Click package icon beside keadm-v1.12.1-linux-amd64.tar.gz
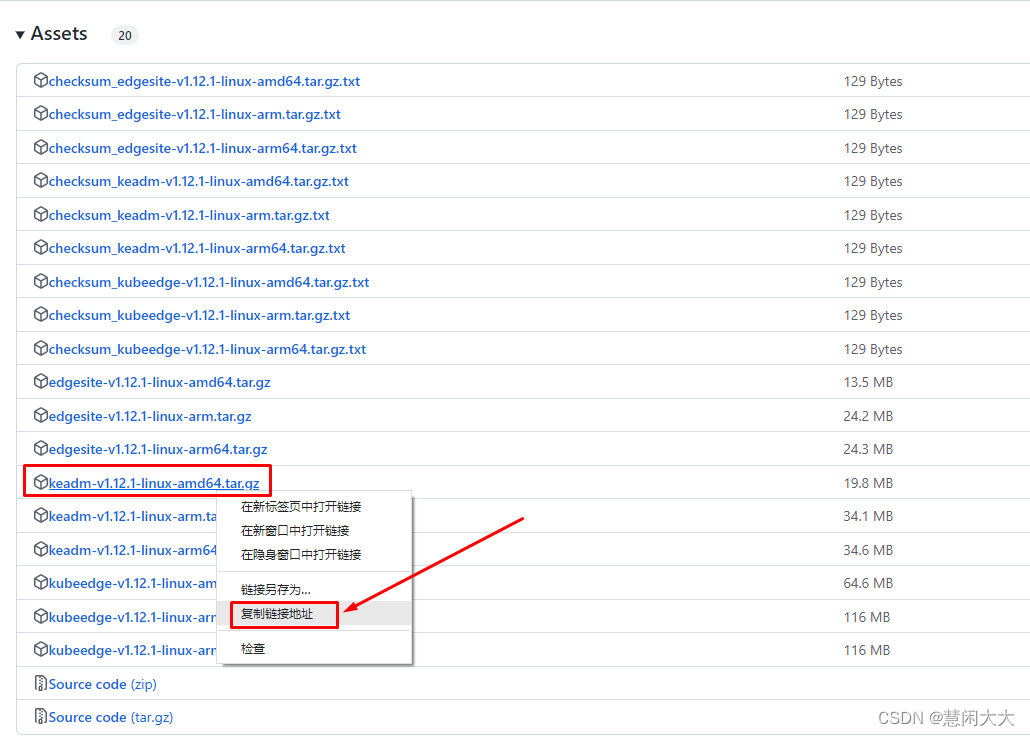The height and width of the screenshot is (736, 1030). click(41, 482)
